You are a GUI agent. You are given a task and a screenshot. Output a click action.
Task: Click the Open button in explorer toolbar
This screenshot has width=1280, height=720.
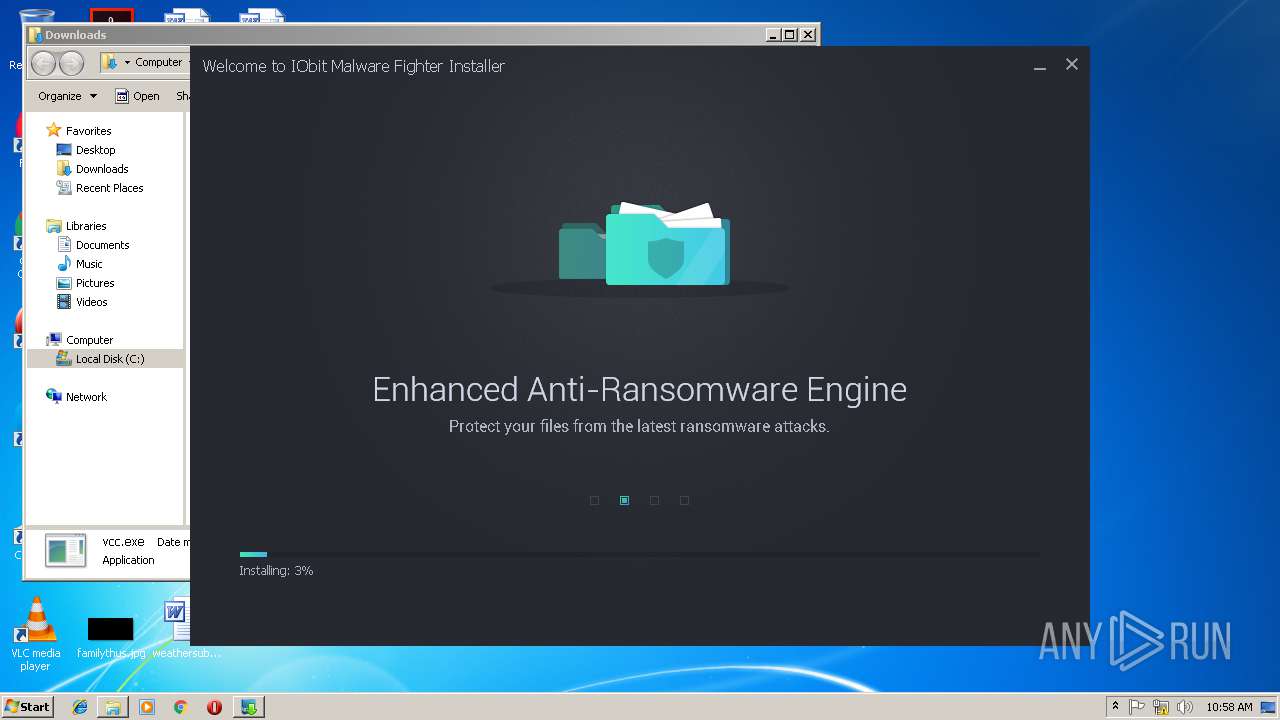click(137, 96)
